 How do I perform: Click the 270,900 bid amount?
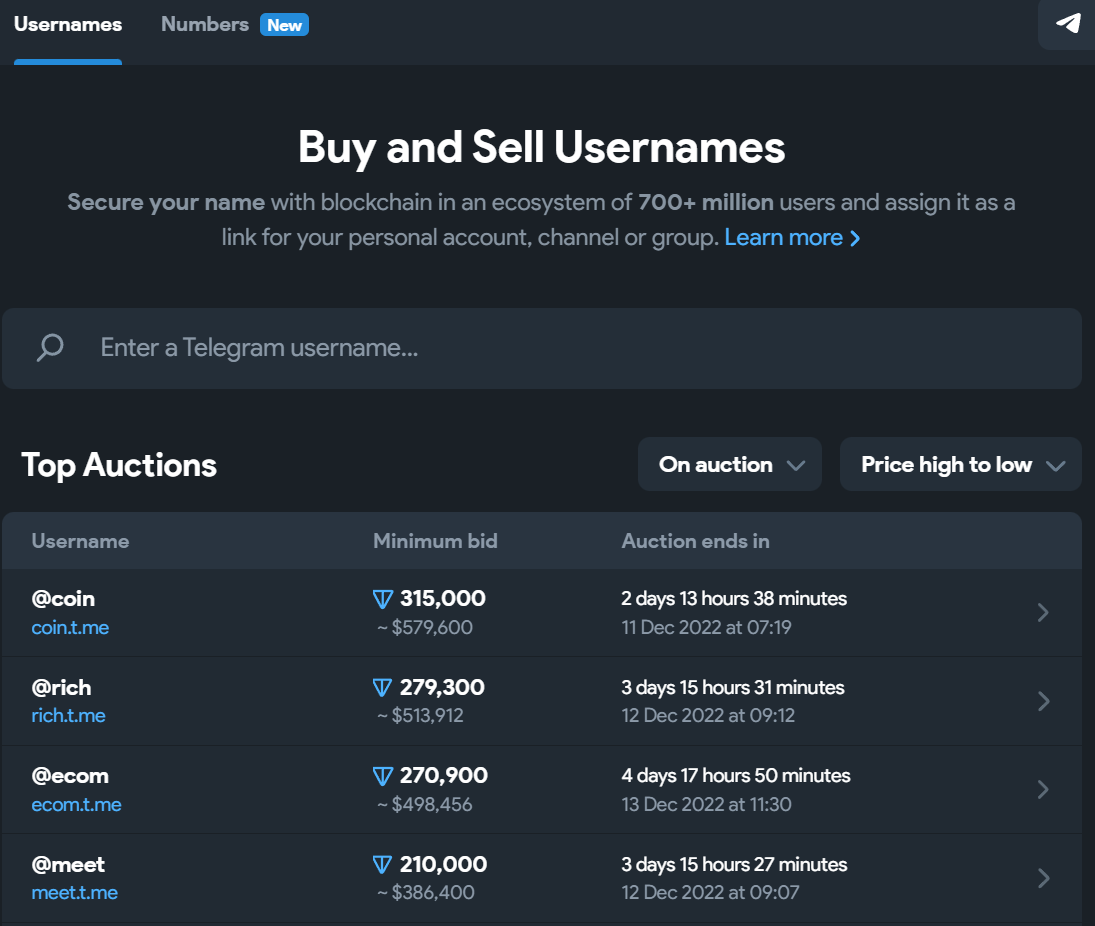443,776
